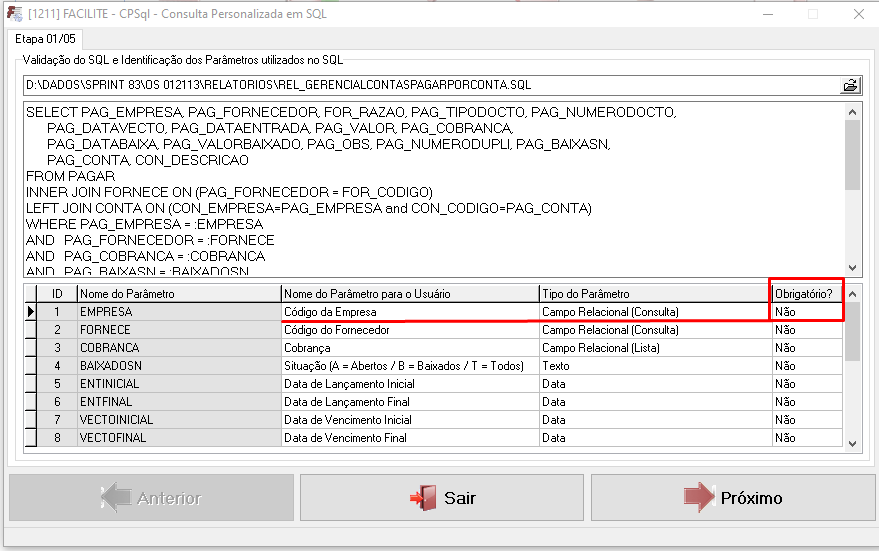Select the Campo Relacional (Lista) type cell
This screenshot has width=879, height=551.
[654, 348]
